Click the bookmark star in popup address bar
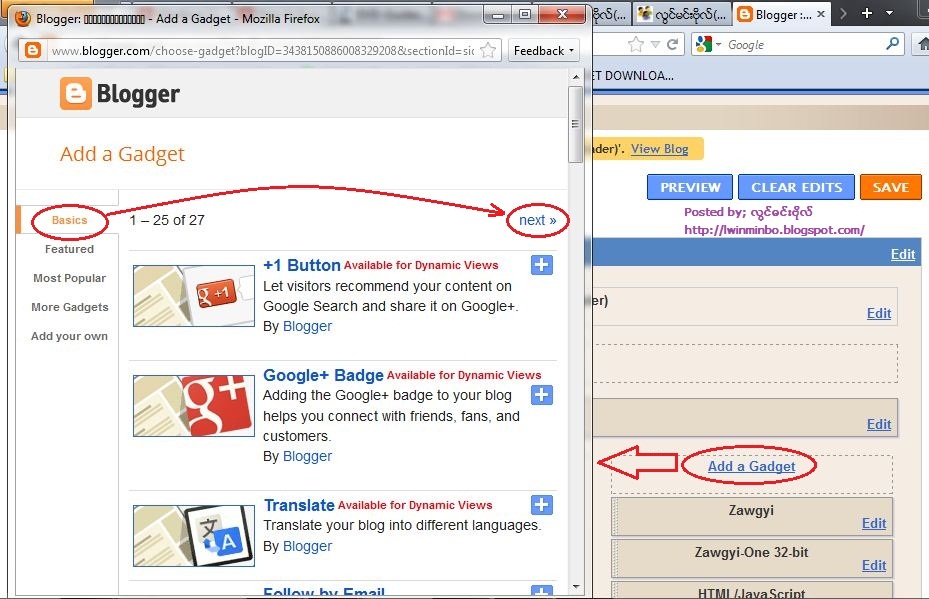Screen dimensions: 929x599 [488, 51]
